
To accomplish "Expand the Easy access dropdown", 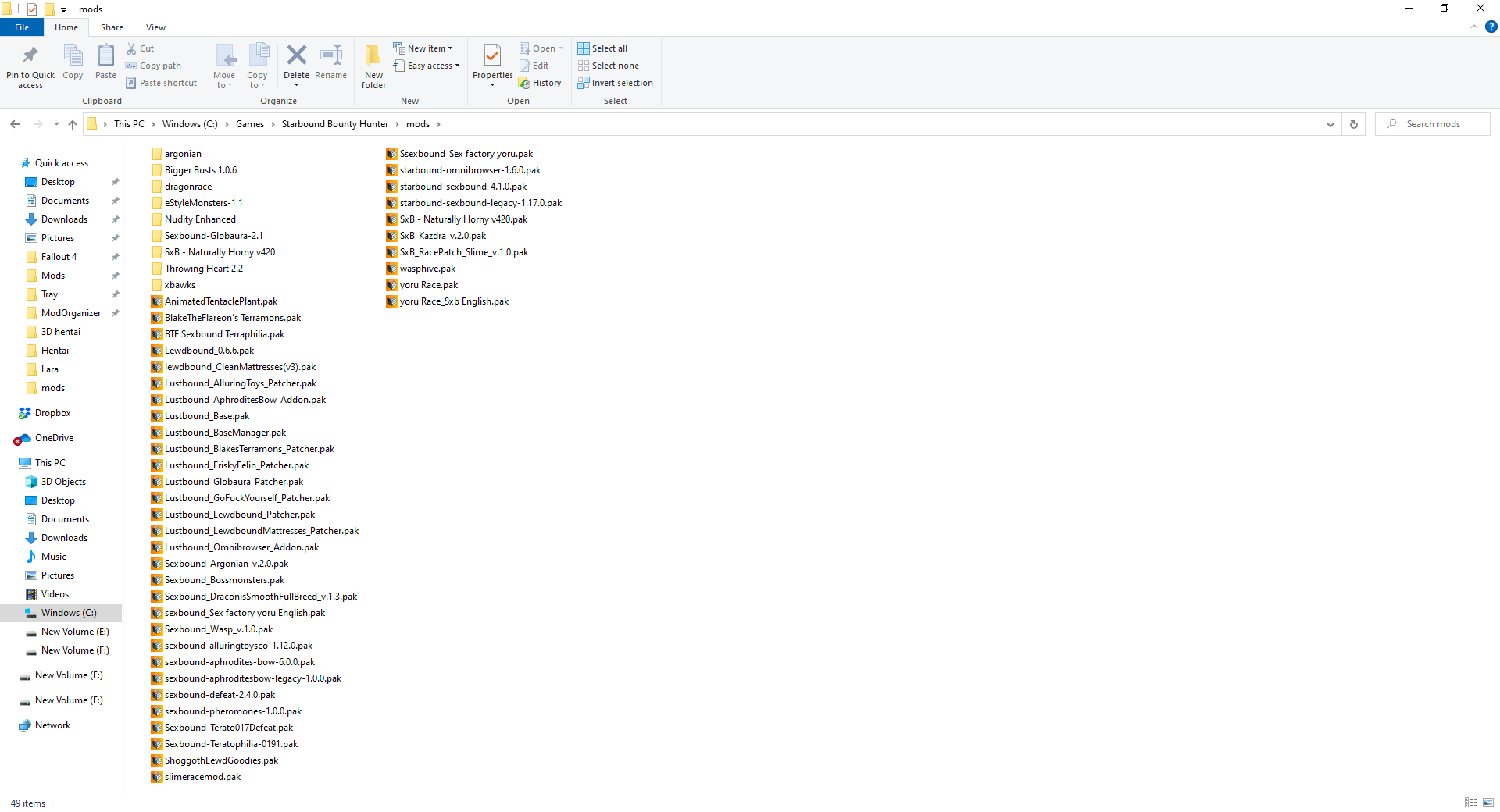I will [x=457, y=66].
